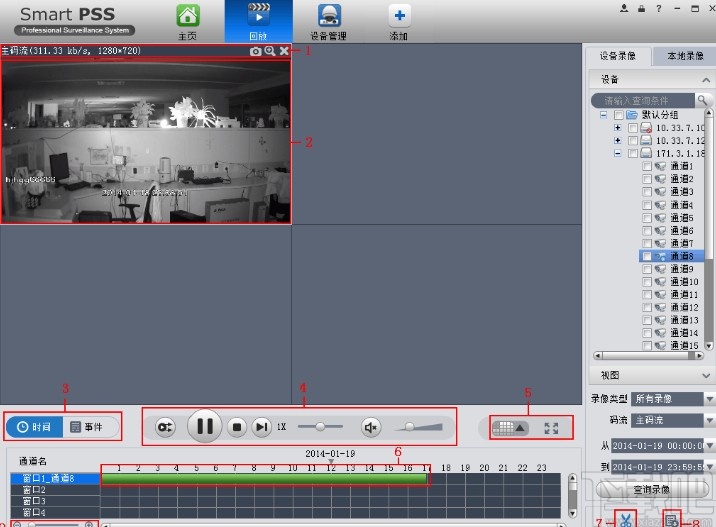
Task: Click the snapshot camera icon on video window
Action: (x=255, y=50)
